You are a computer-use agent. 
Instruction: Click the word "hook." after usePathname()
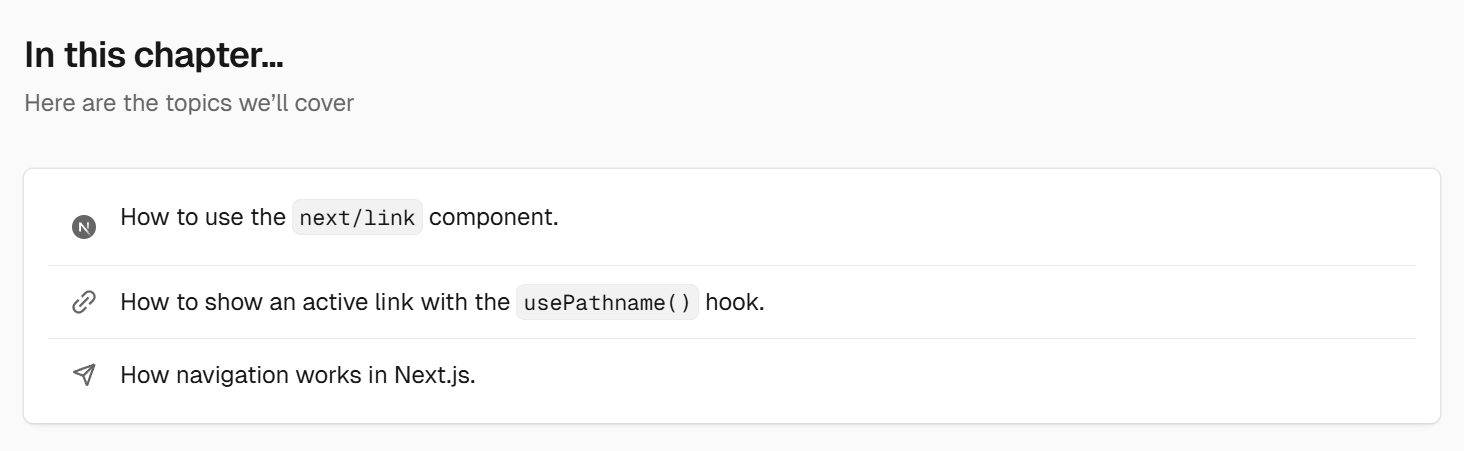tap(735, 301)
